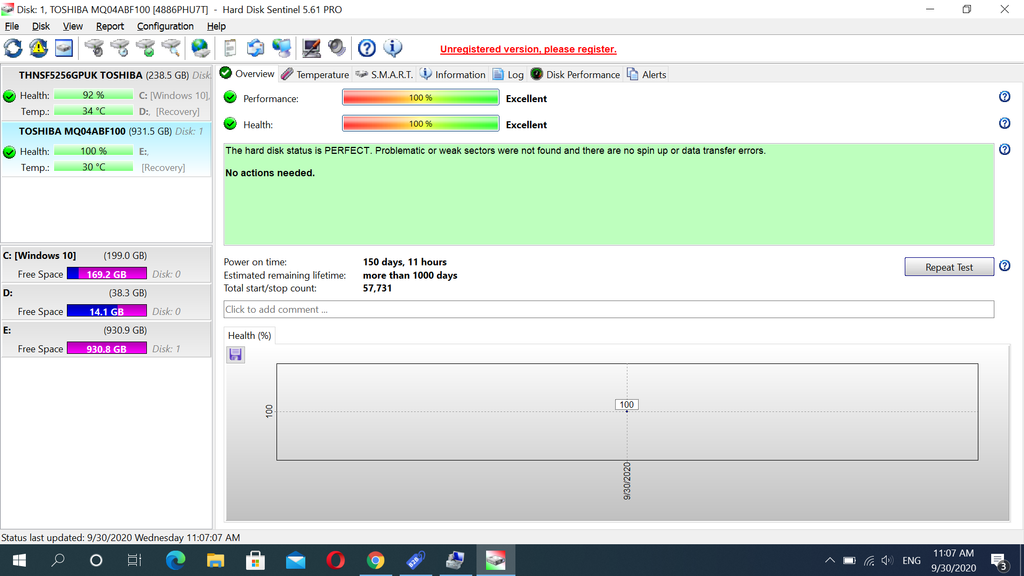The width and height of the screenshot is (1024, 576).
Task: Switch to the S.M.A.R.T. tab
Action: (384, 74)
